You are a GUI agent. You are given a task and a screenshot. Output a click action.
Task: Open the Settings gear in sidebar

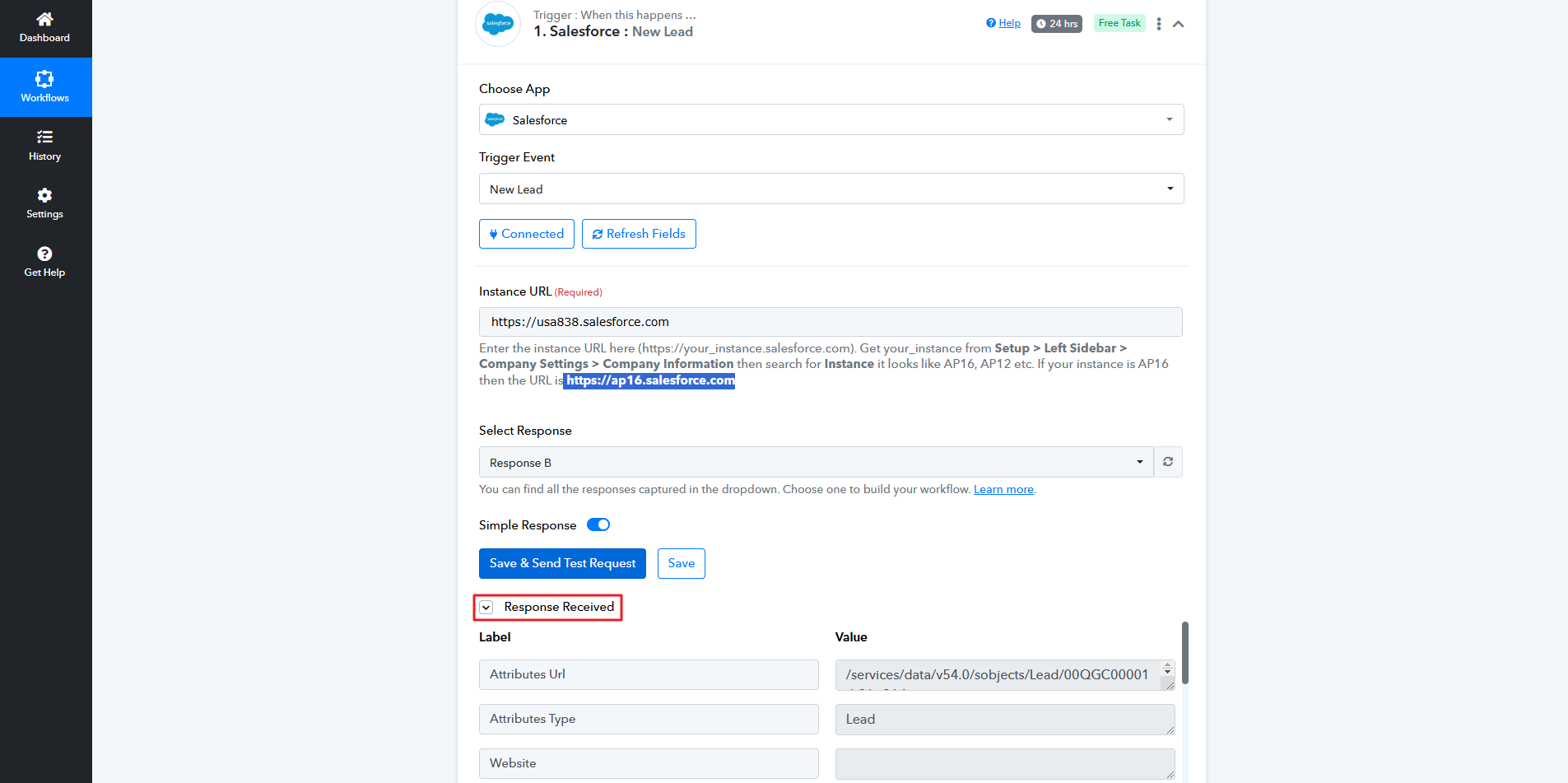[x=44, y=196]
